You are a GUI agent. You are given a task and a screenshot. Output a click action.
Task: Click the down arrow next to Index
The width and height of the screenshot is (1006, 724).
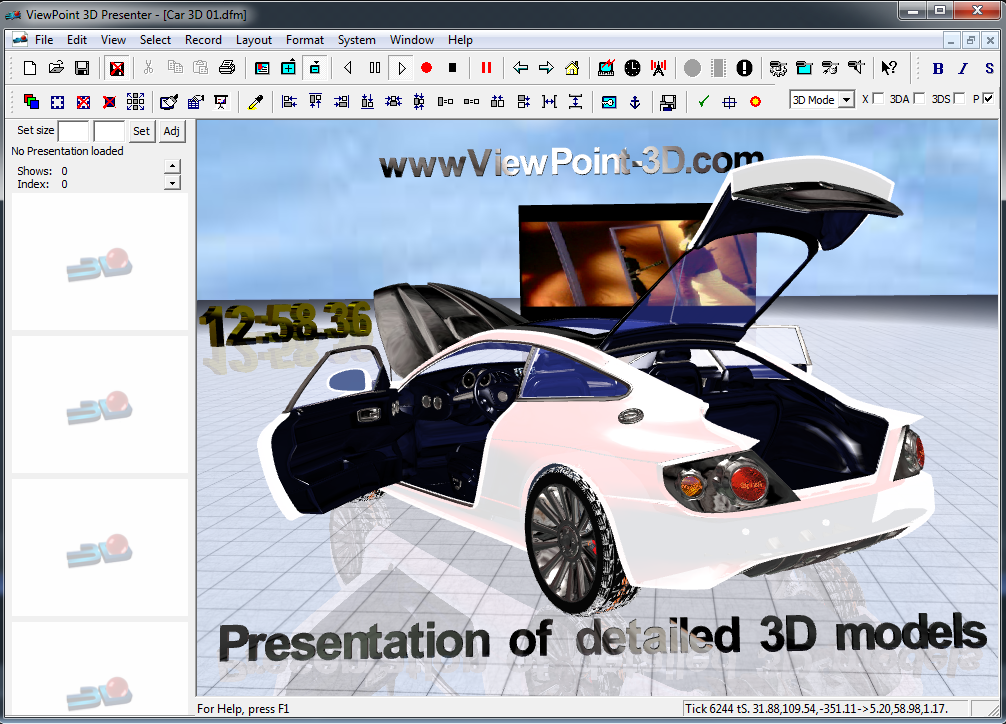pos(172,183)
